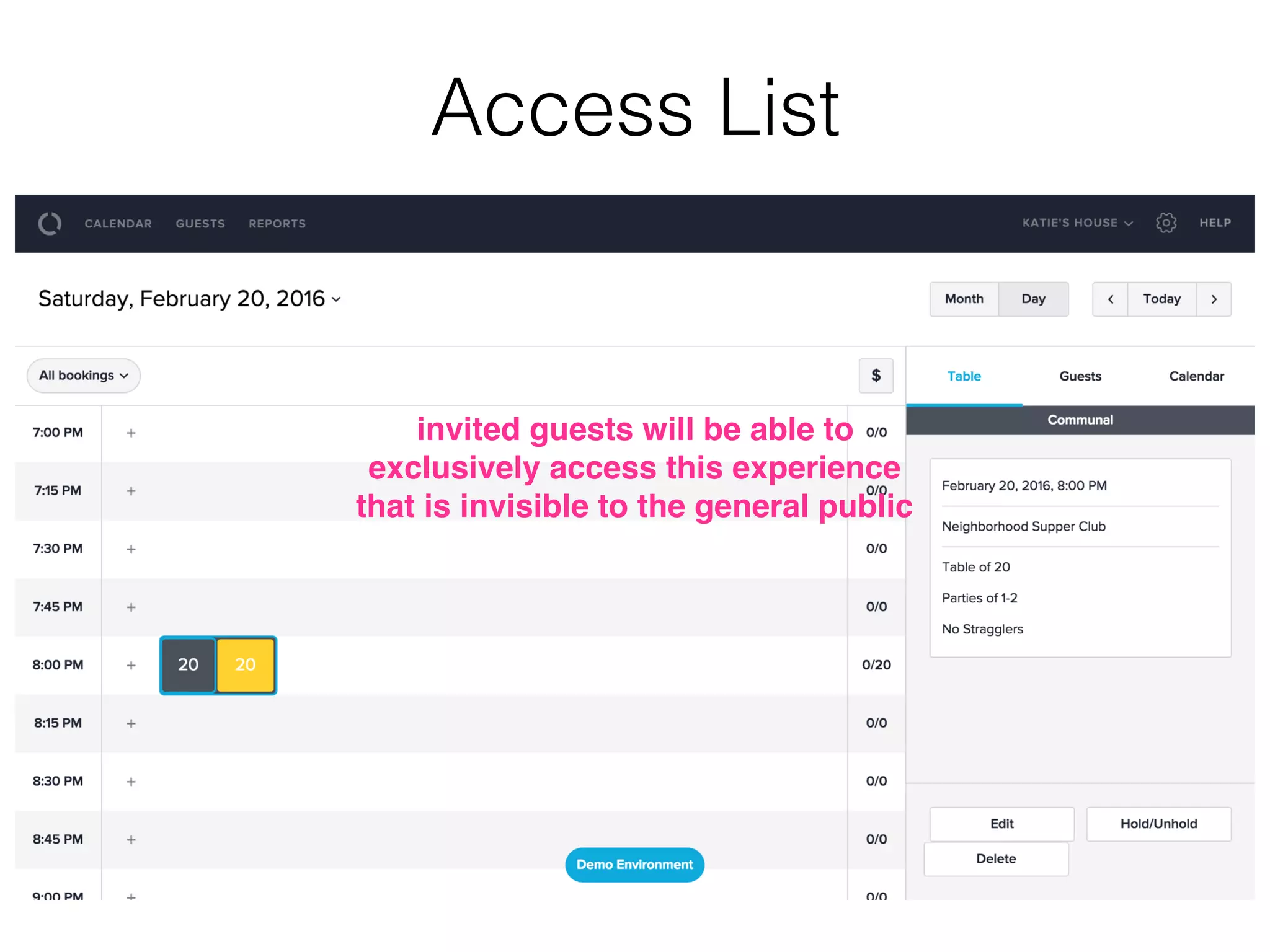Screen dimensions: 1270x952
Task: Add booking at 8:30 PM plus icon
Action: [131, 782]
